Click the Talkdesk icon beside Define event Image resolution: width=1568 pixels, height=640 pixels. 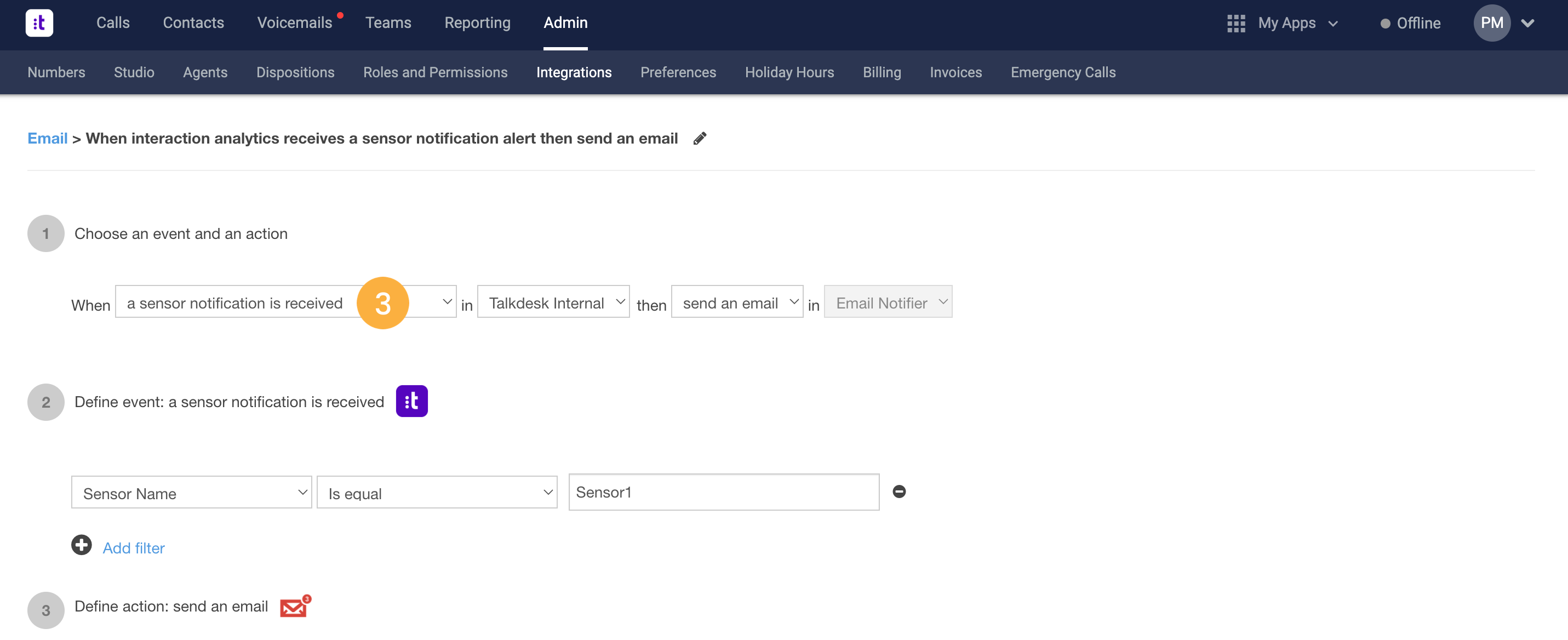point(412,401)
